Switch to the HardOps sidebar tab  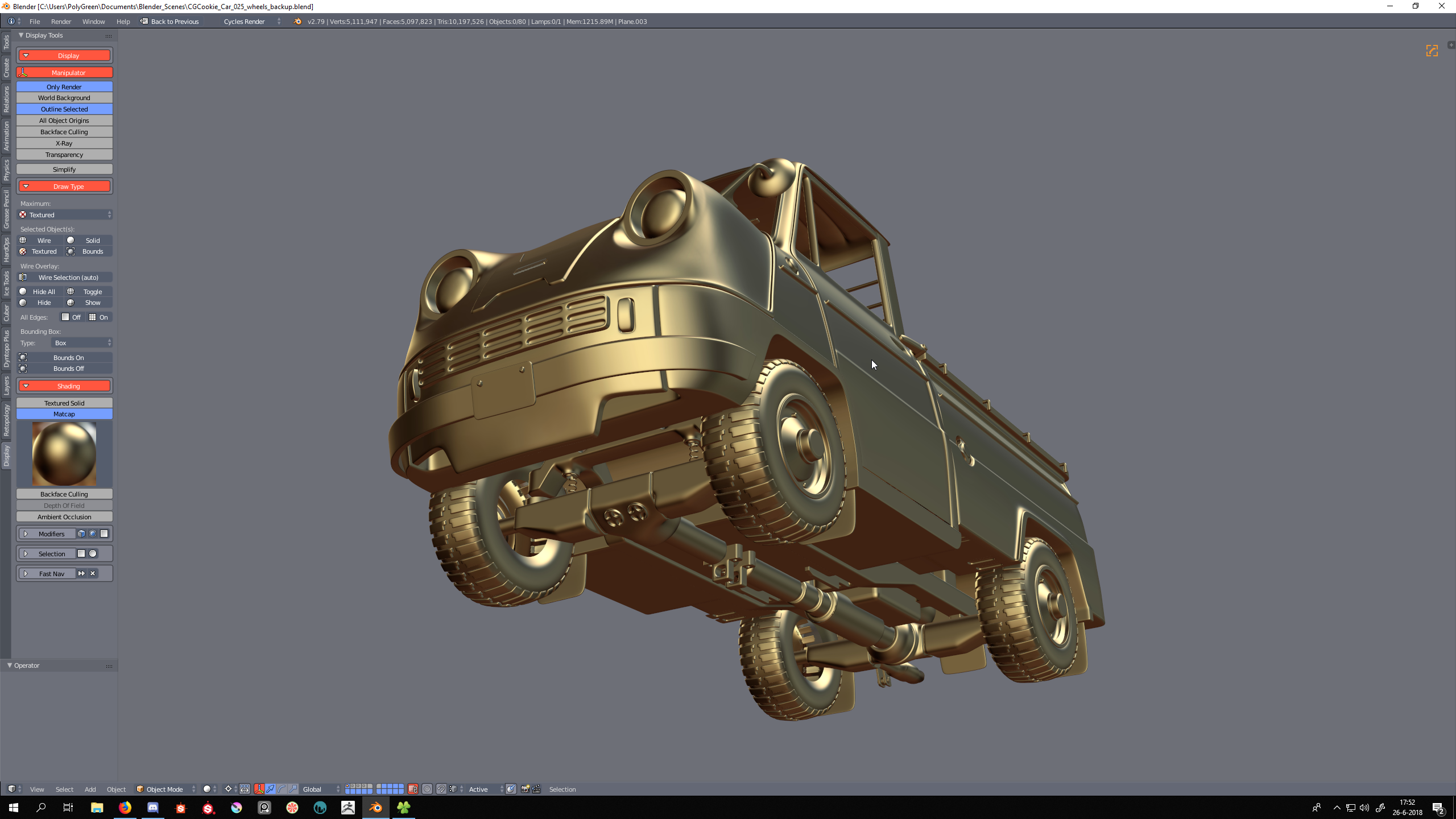click(x=6, y=249)
